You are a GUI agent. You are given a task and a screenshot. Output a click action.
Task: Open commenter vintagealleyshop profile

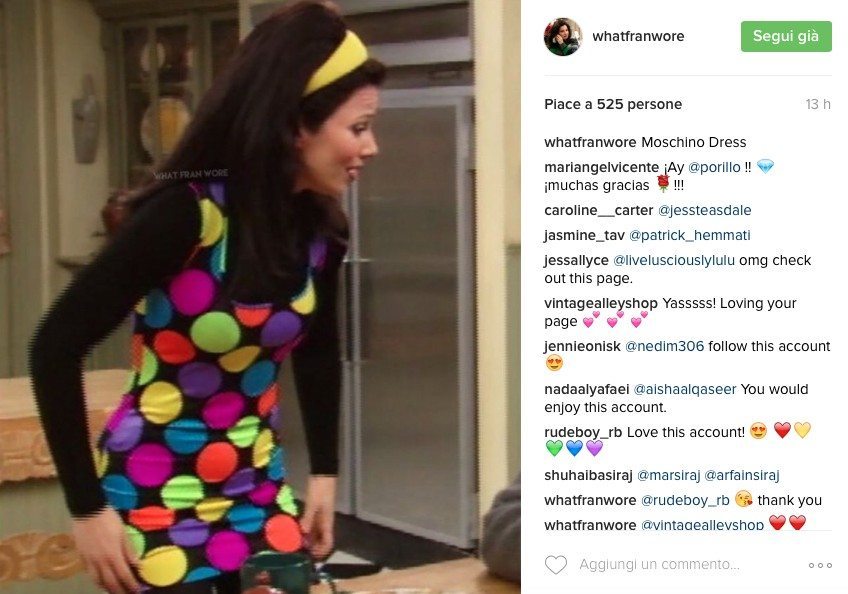coord(601,303)
